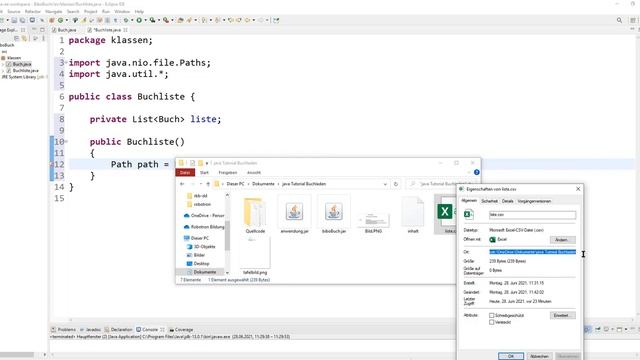Click the Erweitert button
Viewport: 640px width, 360px height.
(x=562, y=316)
